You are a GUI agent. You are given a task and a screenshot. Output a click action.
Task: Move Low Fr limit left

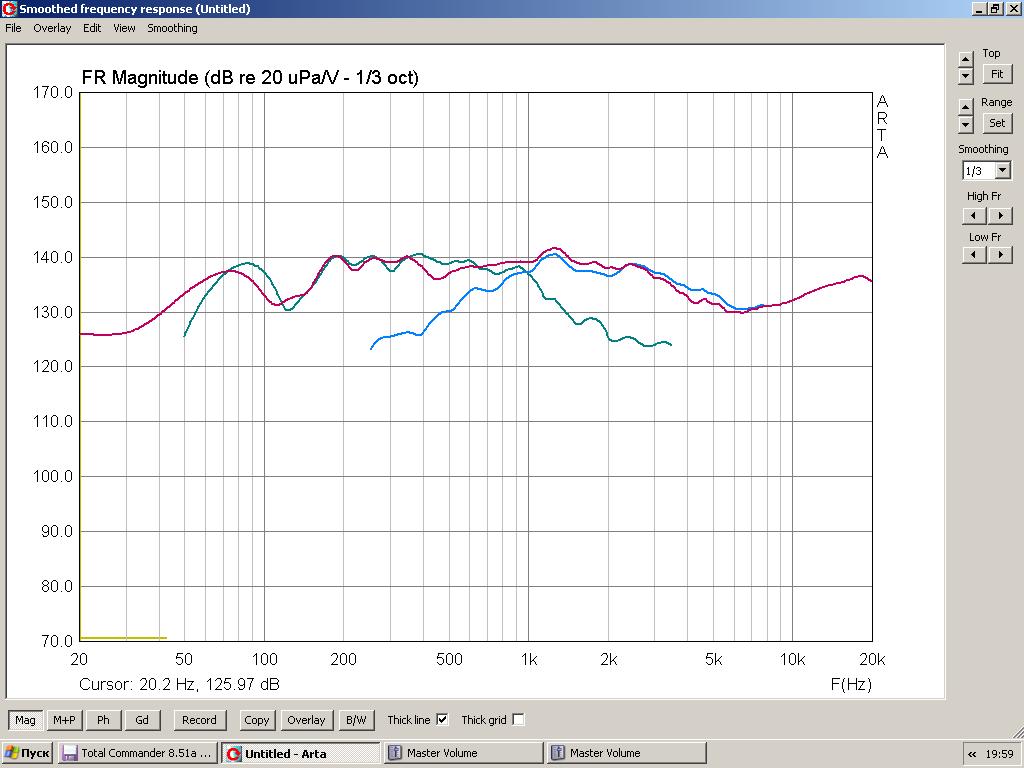point(974,255)
